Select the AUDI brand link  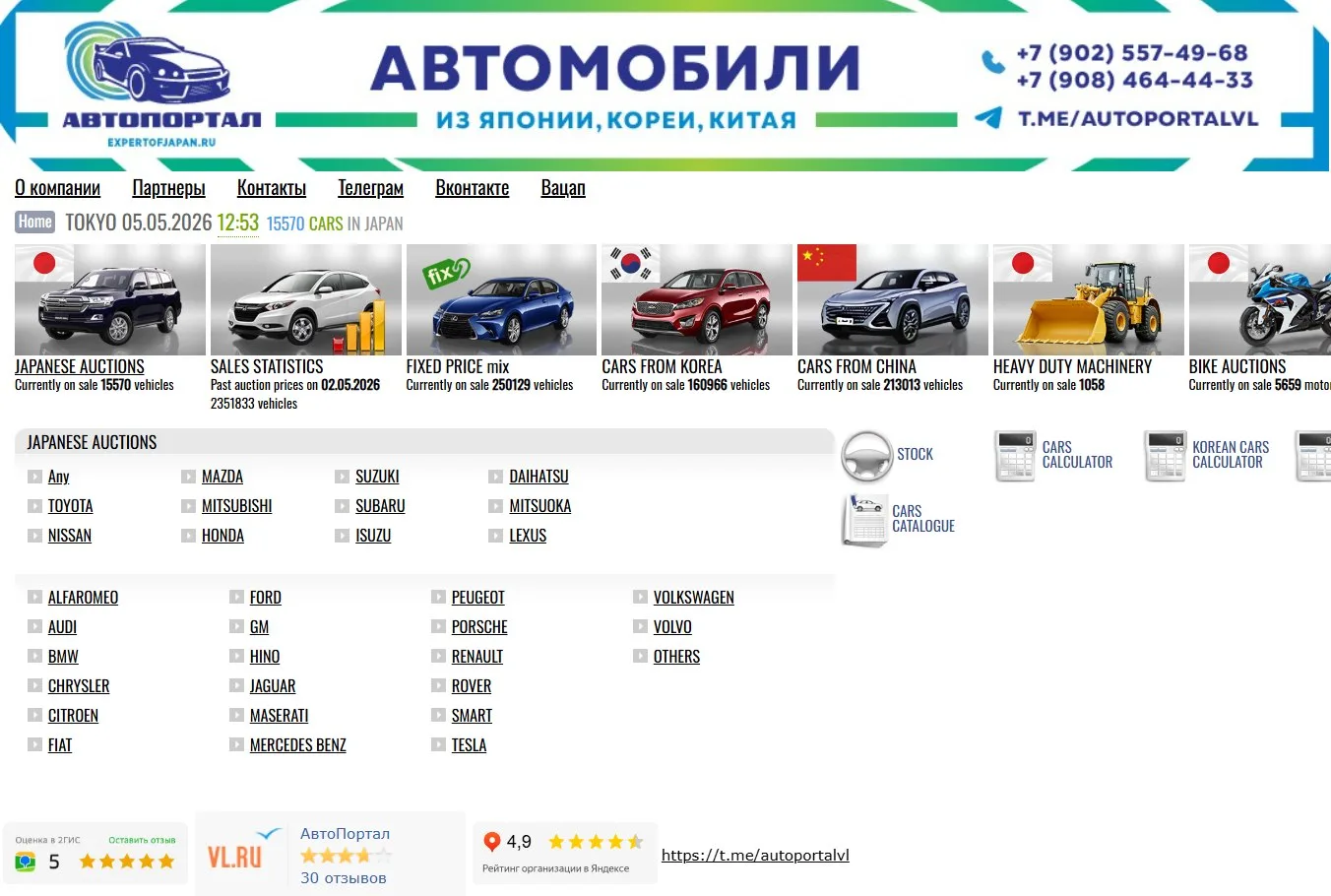[62, 627]
